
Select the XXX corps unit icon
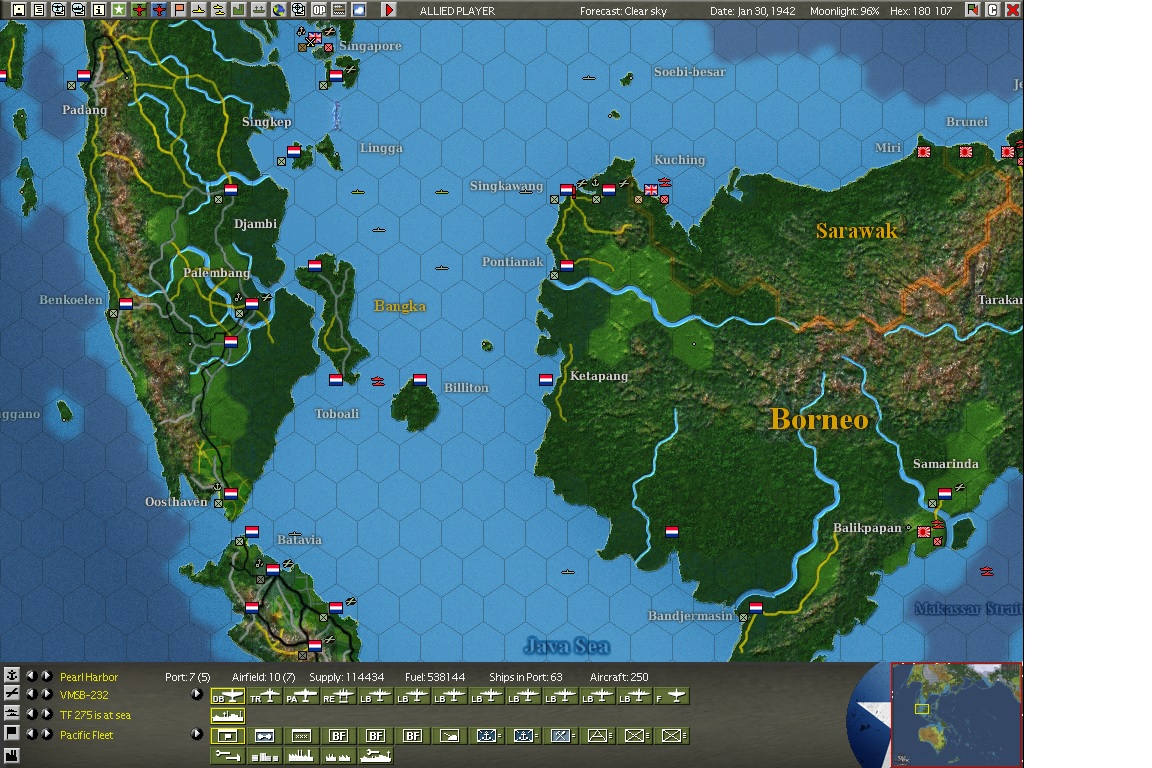[x=301, y=736]
